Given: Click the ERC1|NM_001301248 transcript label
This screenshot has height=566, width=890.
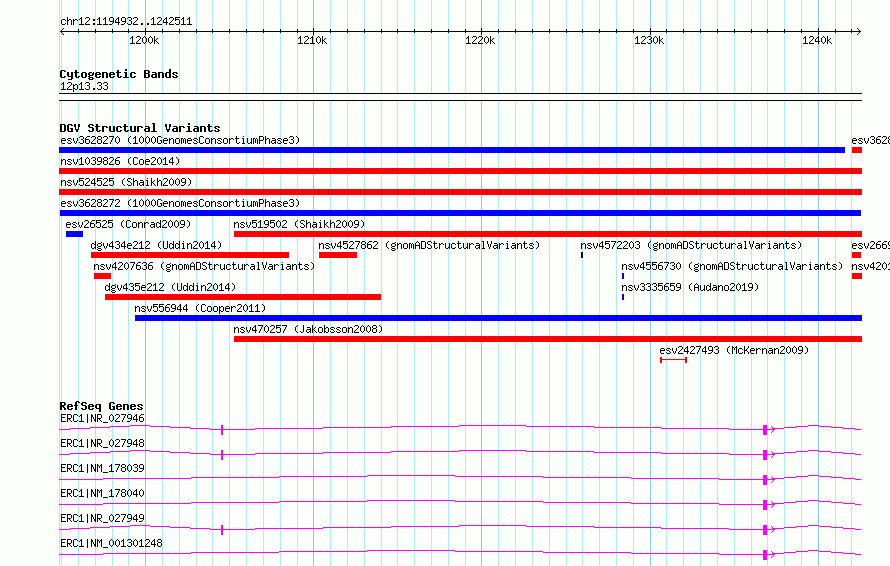Looking at the screenshot, I should point(111,543).
